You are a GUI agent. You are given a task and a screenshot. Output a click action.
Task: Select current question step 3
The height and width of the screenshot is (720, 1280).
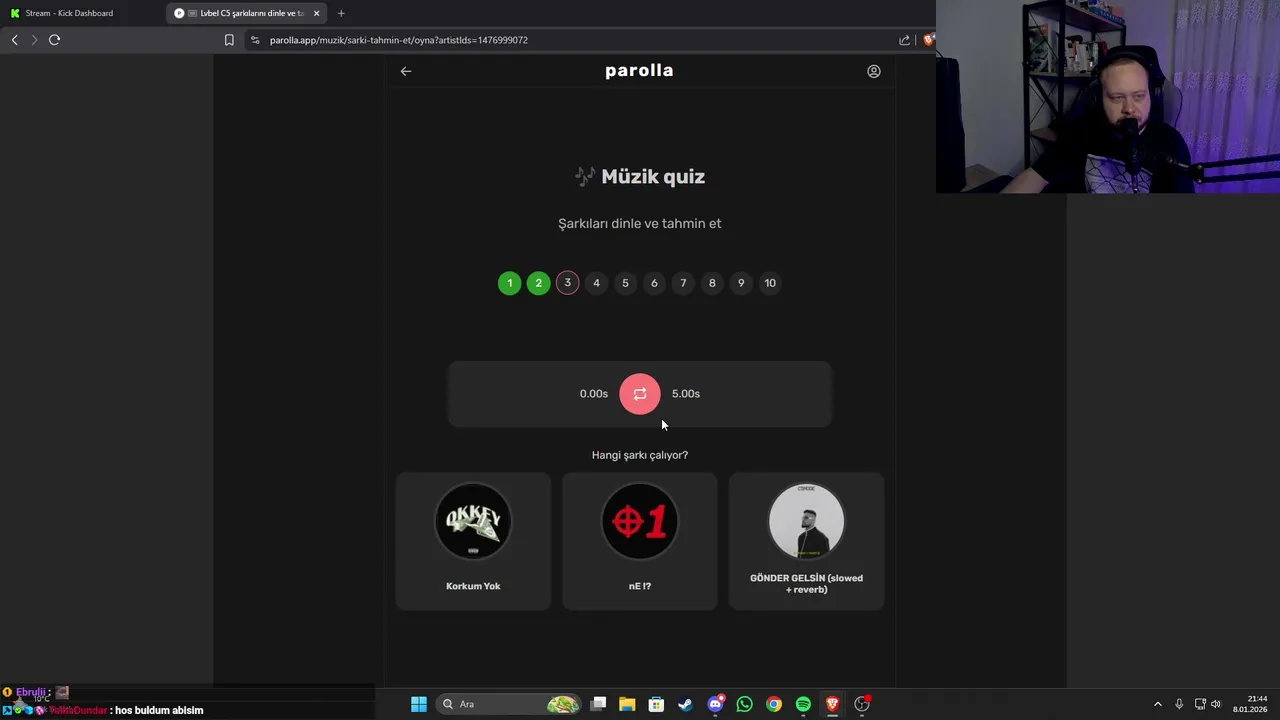(x=568, y=283)
